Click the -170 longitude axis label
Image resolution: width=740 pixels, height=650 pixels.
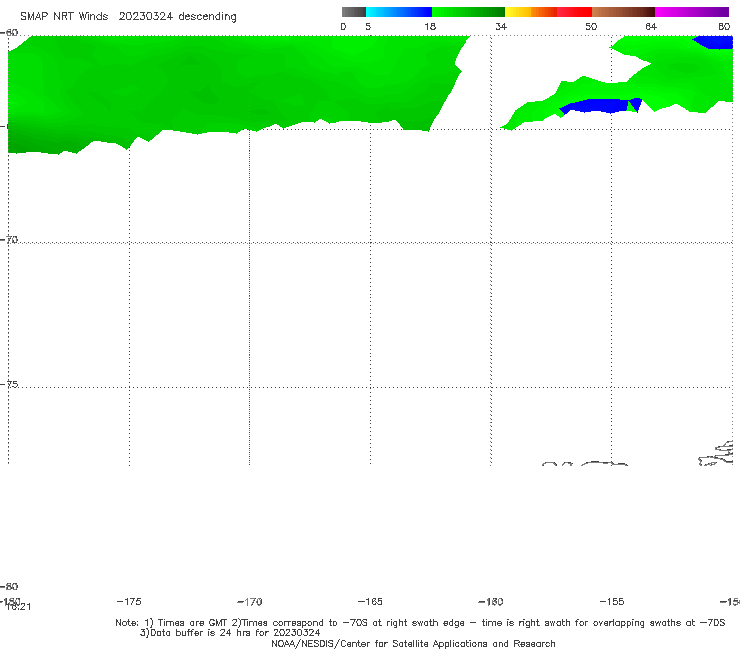(x=250, y=602)
